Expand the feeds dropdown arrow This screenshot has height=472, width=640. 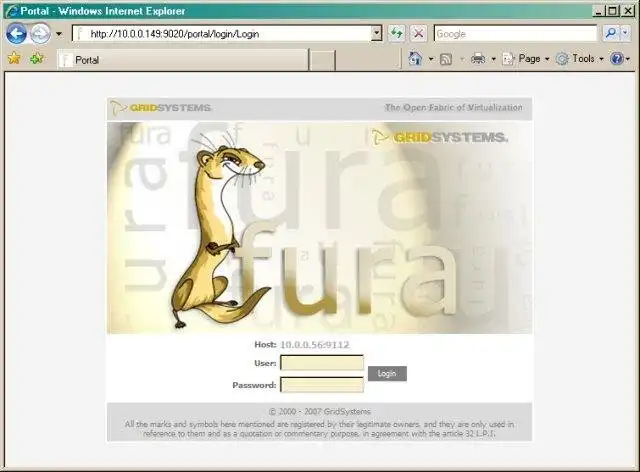point(462,60)
